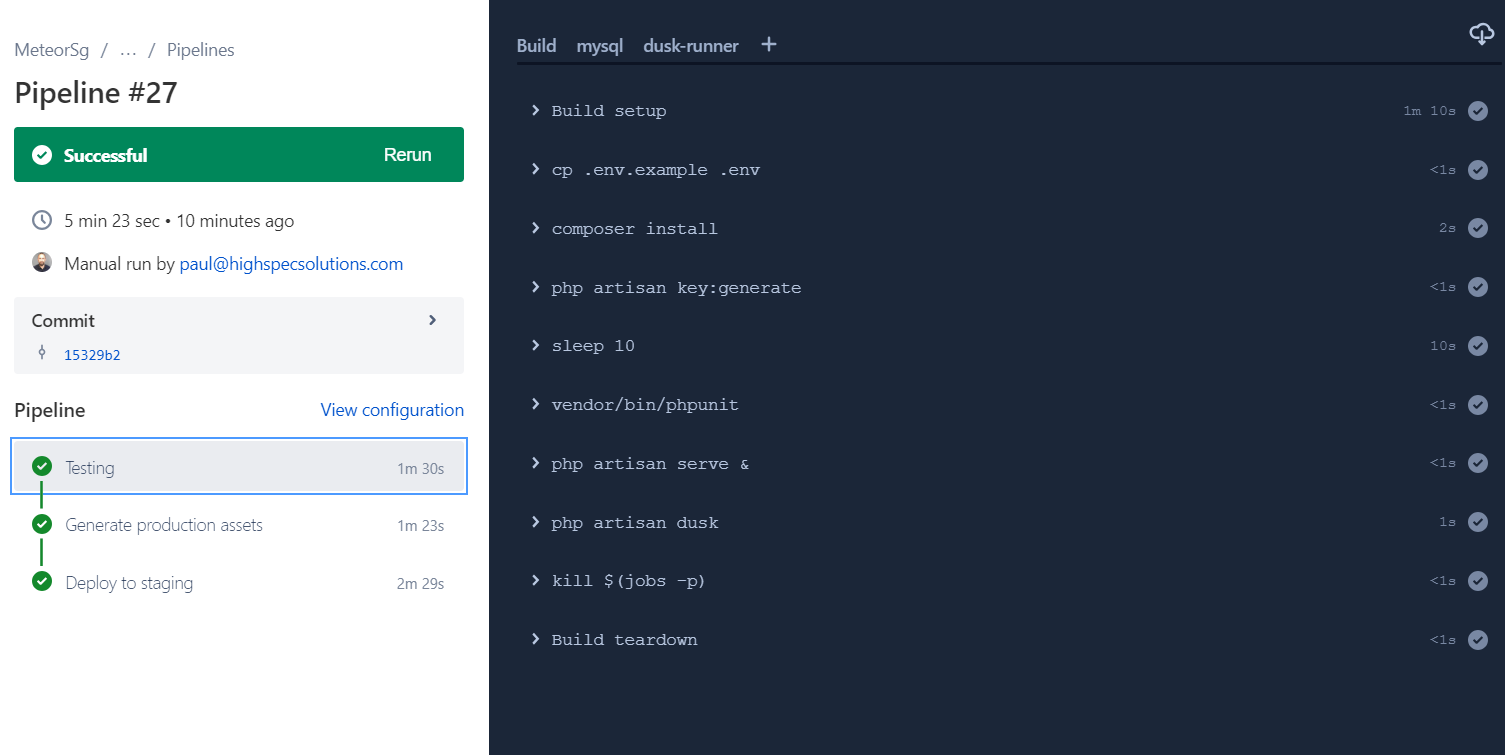Open the dusk-runner log tab

pyautogui.click(x=691, y=46)
